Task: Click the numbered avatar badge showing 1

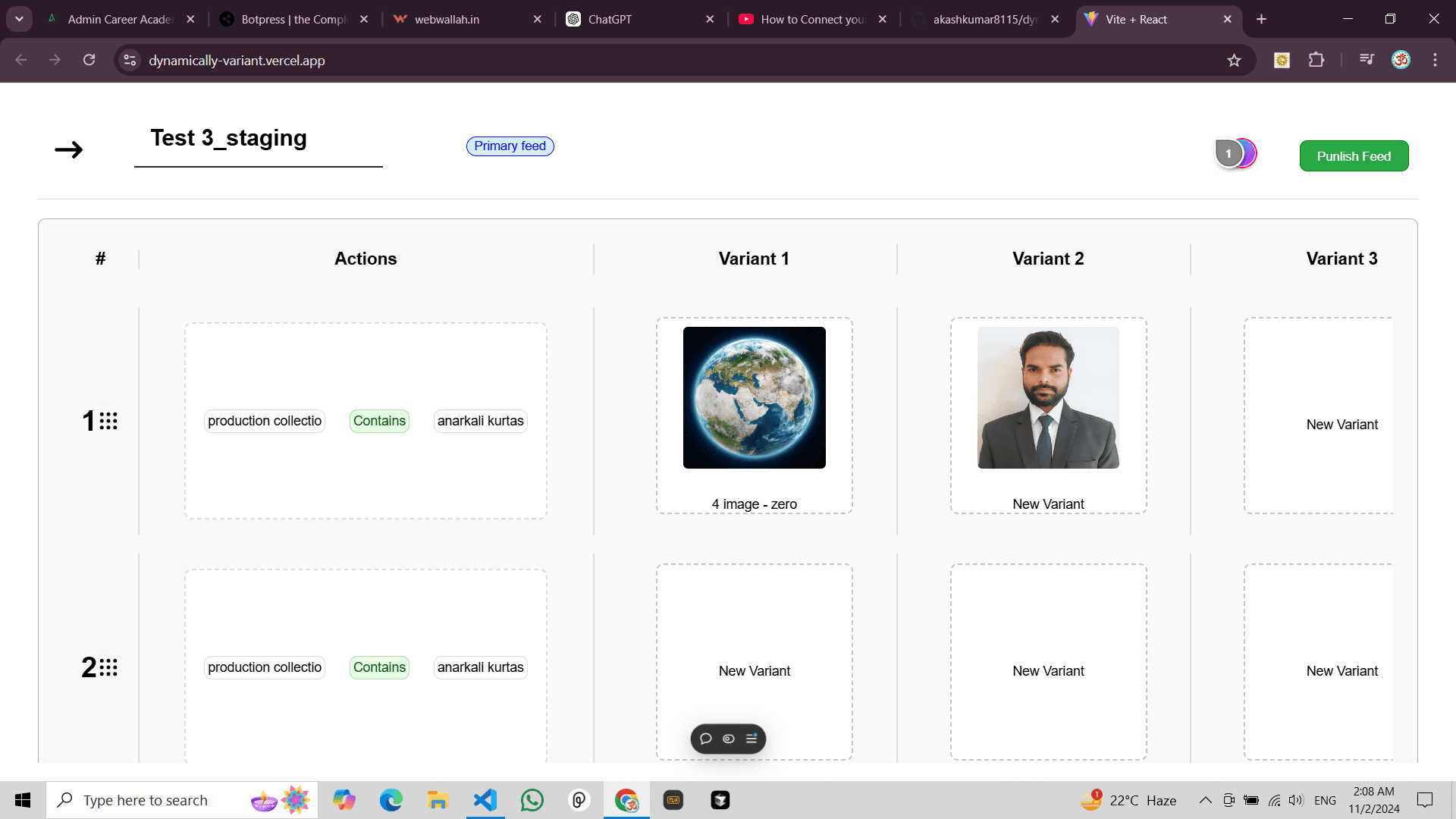Action: tap(1228, 153)
